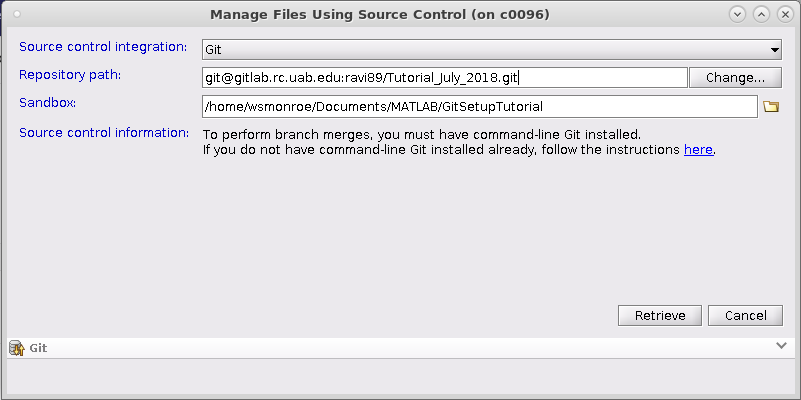Click the Git icon in status bar
Viewport: 801px width, 400px height.
click(16, 348)
